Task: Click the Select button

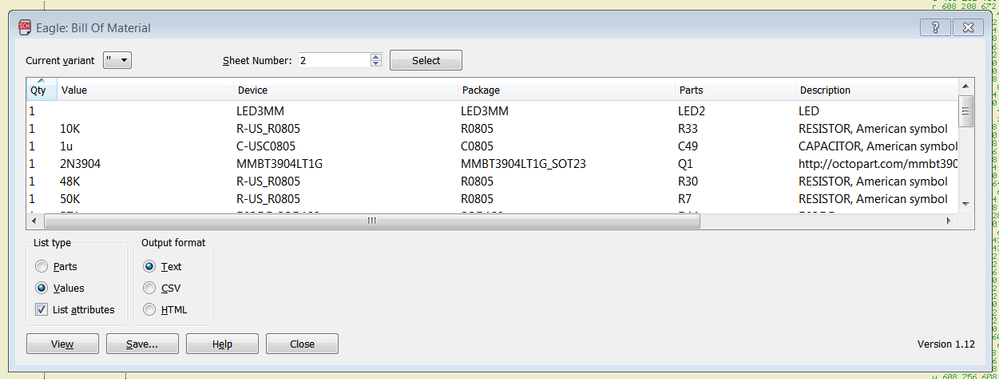Action: click(x=426, y=61)
